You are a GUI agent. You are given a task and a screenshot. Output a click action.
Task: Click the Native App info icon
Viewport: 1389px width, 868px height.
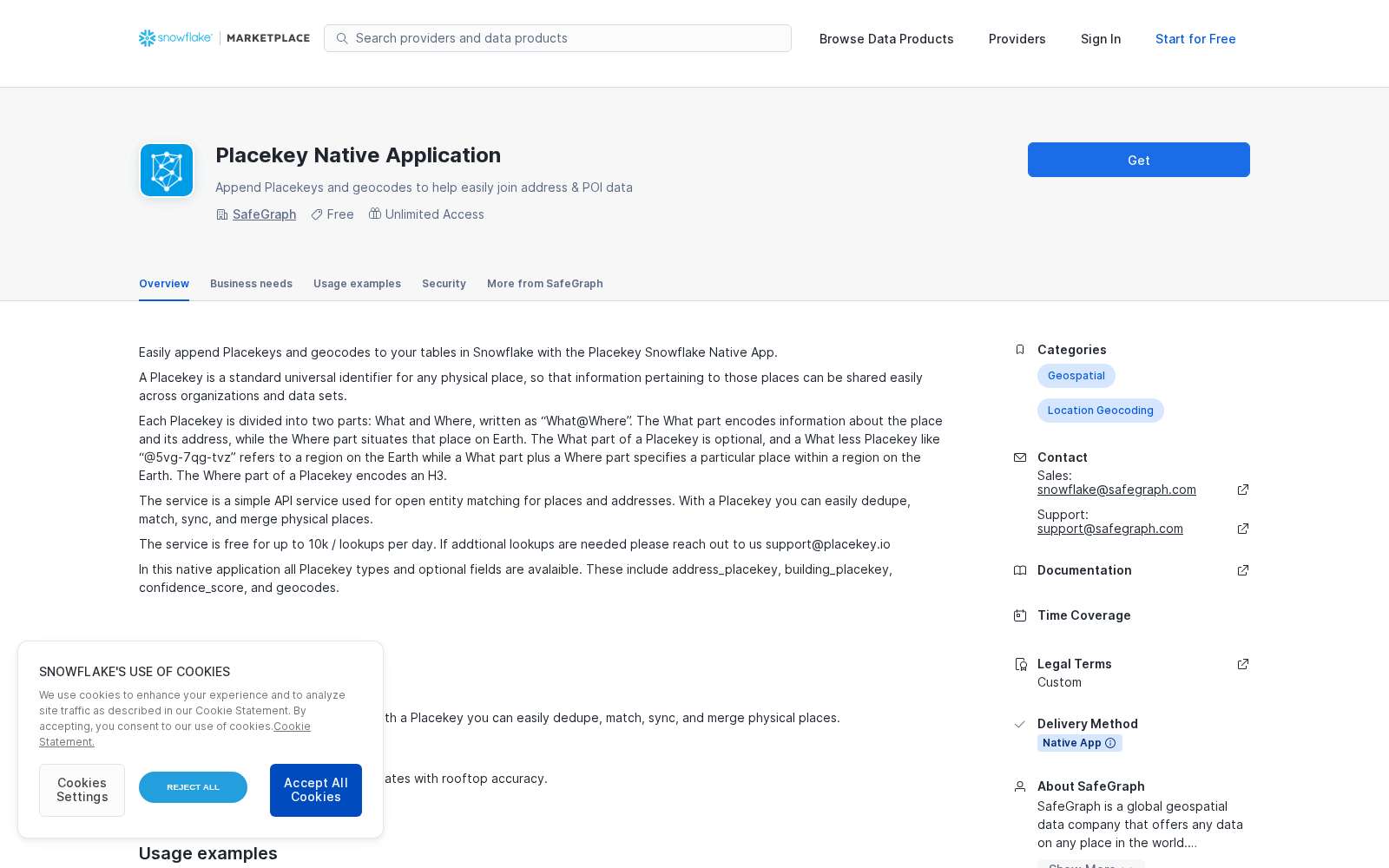click(x=1110, y=743)
